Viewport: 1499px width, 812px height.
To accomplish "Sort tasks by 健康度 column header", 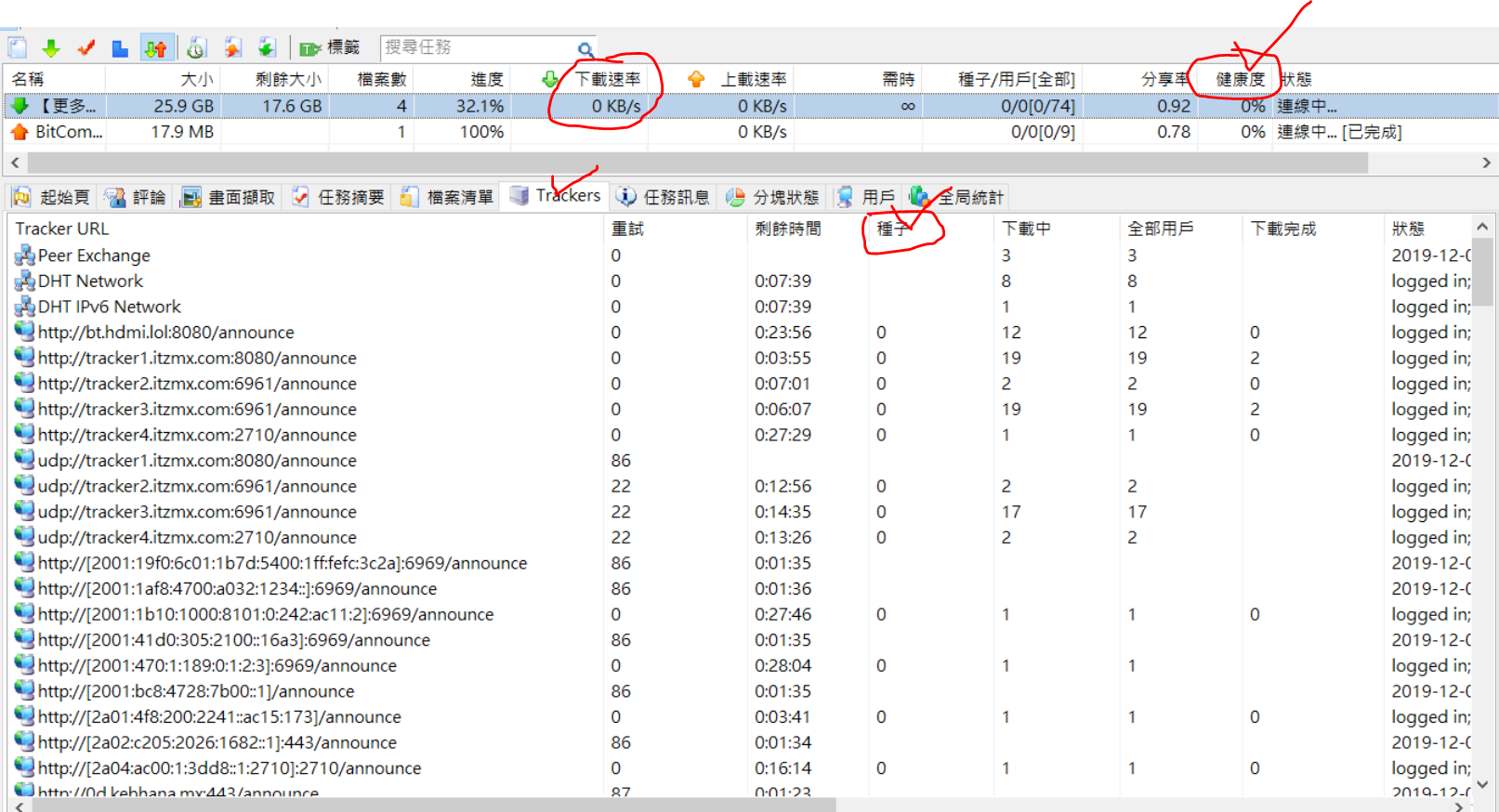I will pyautogui.click(x=1240, y=80).
